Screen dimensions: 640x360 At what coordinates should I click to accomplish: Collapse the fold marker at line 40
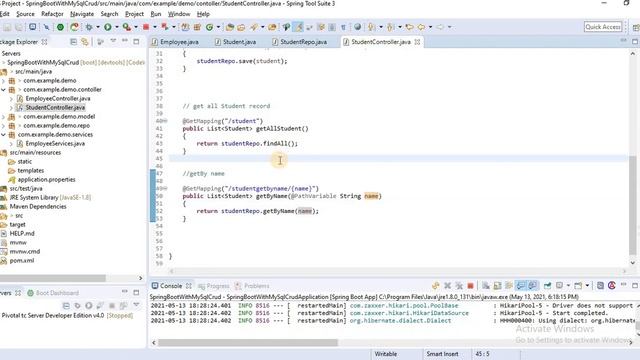tap(165, 121)
